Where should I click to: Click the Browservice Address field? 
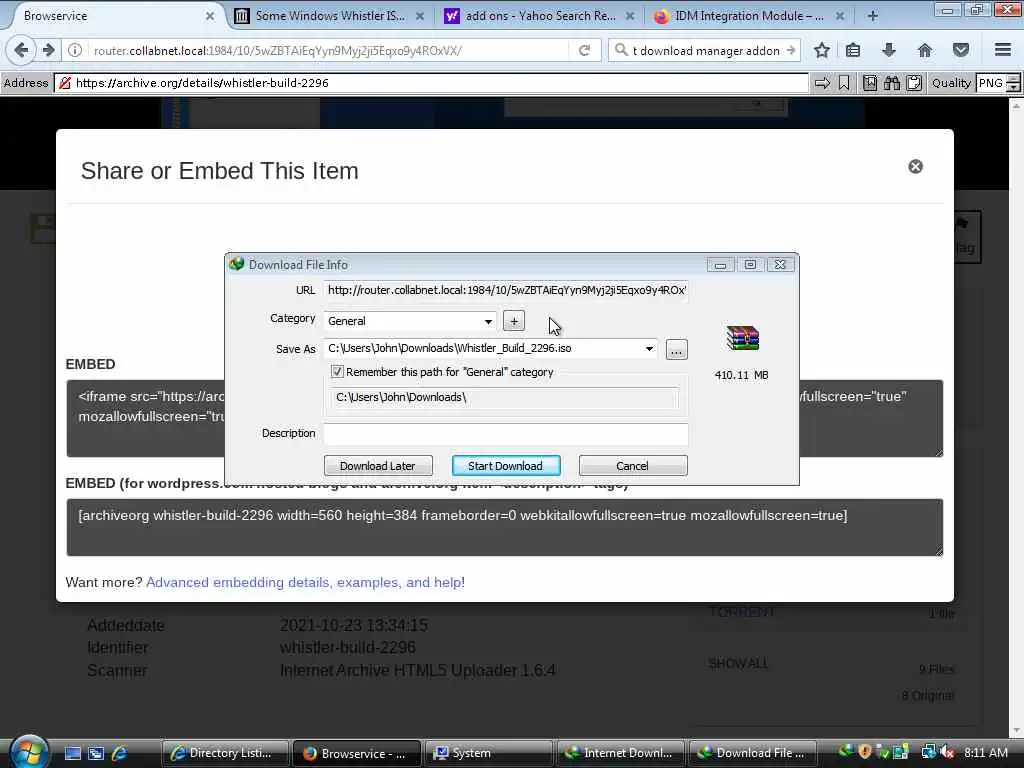coord(431,83)
